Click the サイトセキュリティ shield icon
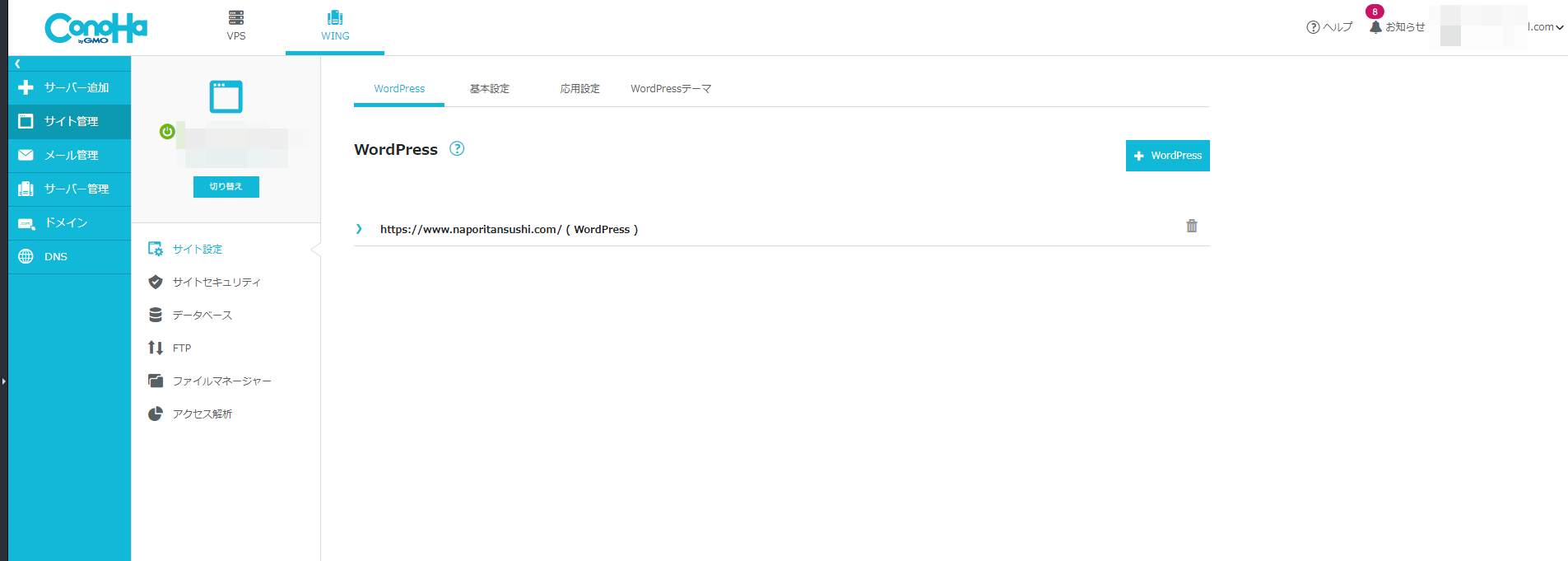 (156, 282)
